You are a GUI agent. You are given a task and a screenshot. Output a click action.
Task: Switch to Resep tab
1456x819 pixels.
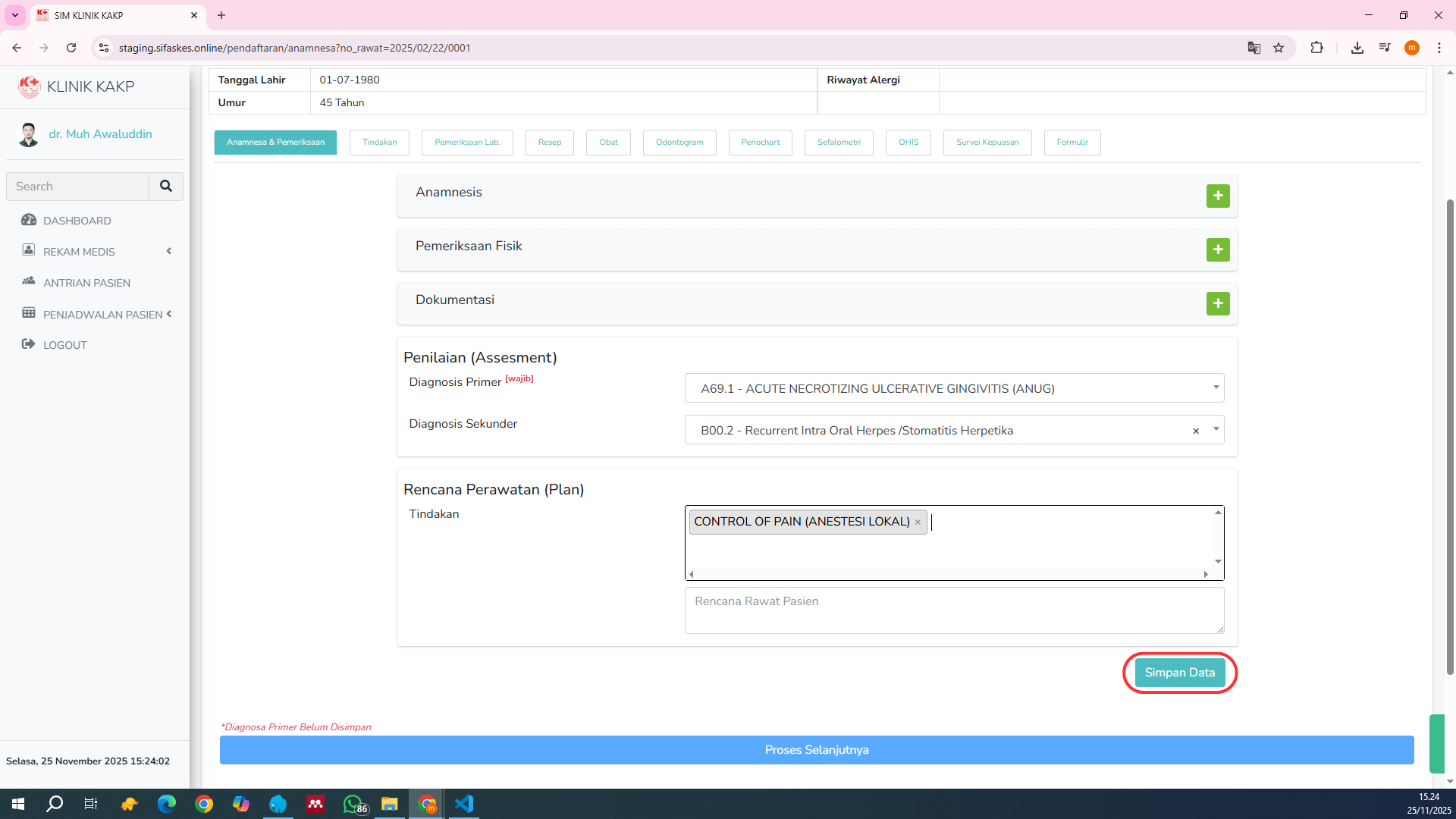click(549, 143)
